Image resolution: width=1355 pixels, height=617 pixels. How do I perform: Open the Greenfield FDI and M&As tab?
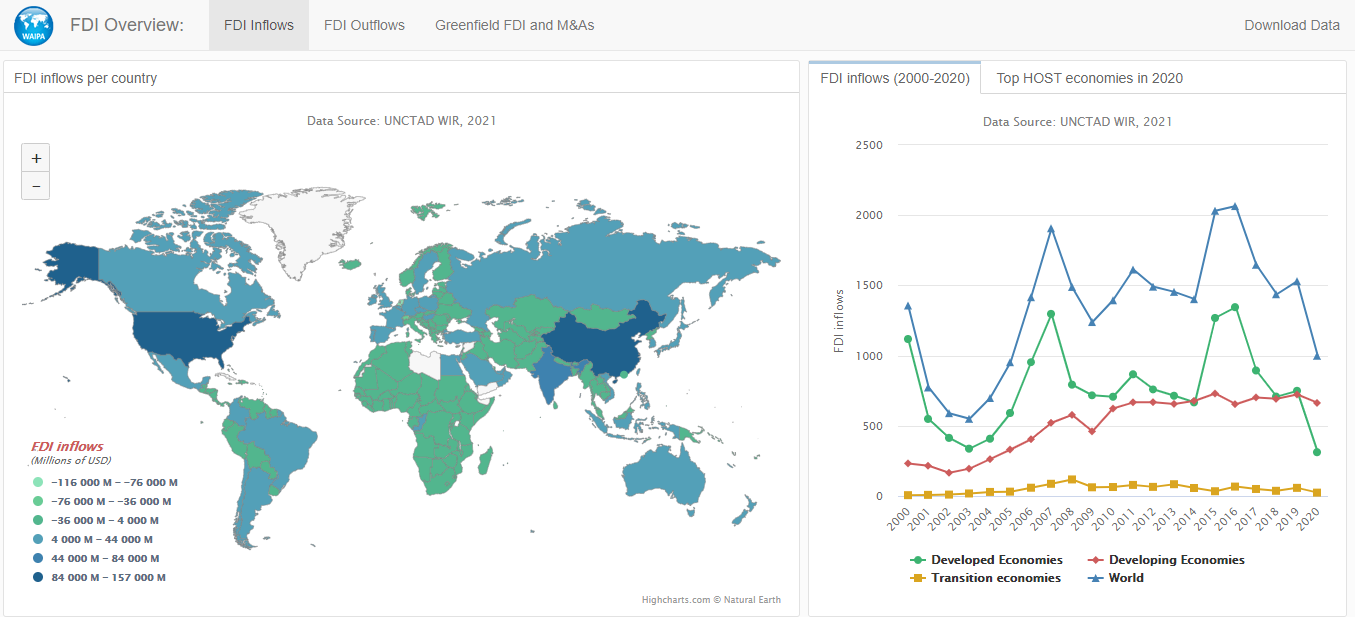pos(513,25)
